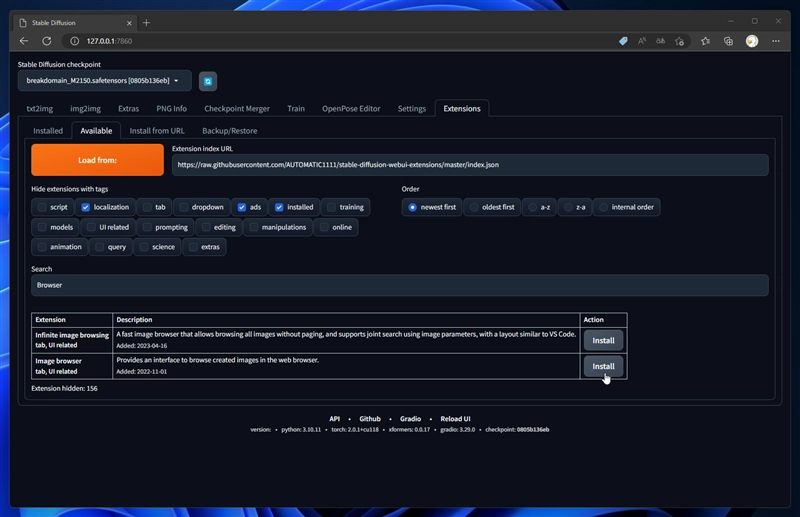Image resolution: width=800 pixels, height=517 pixels.
Task: Install the Image browser extension
Action: [x=603, y=366]
